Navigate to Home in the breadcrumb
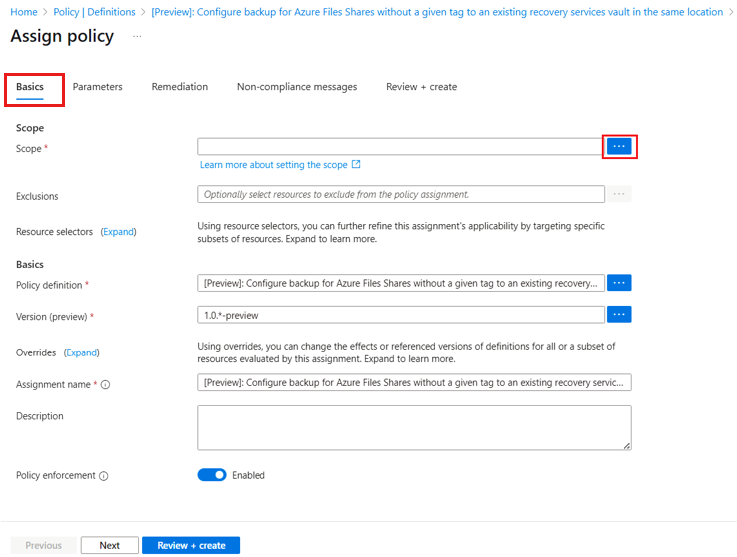Screen dimensions: 737x557 click(23, 12)
